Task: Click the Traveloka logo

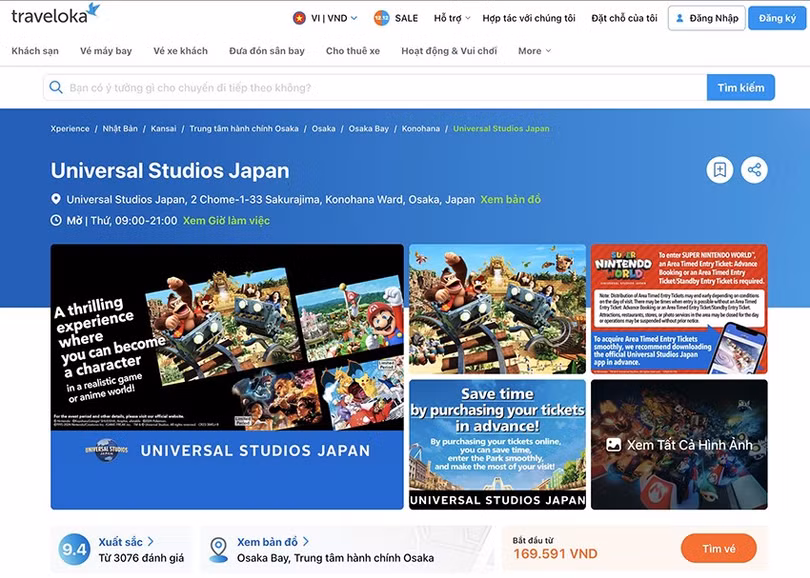Action: click(55, 14)
